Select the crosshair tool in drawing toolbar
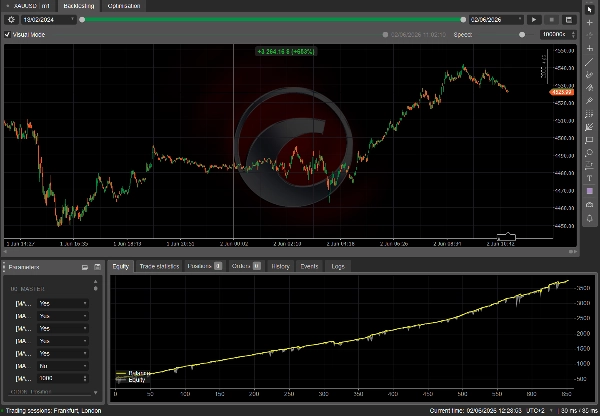The height and width of the screenshot is (416, 600). [x=590, y=23]
